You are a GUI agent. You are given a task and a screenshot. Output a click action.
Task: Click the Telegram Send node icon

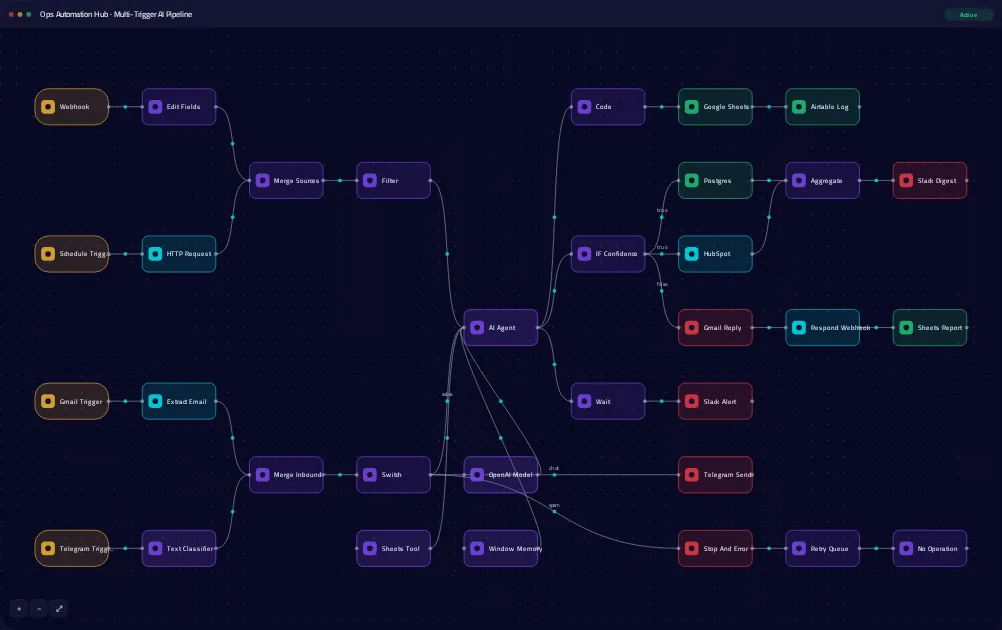692,475
